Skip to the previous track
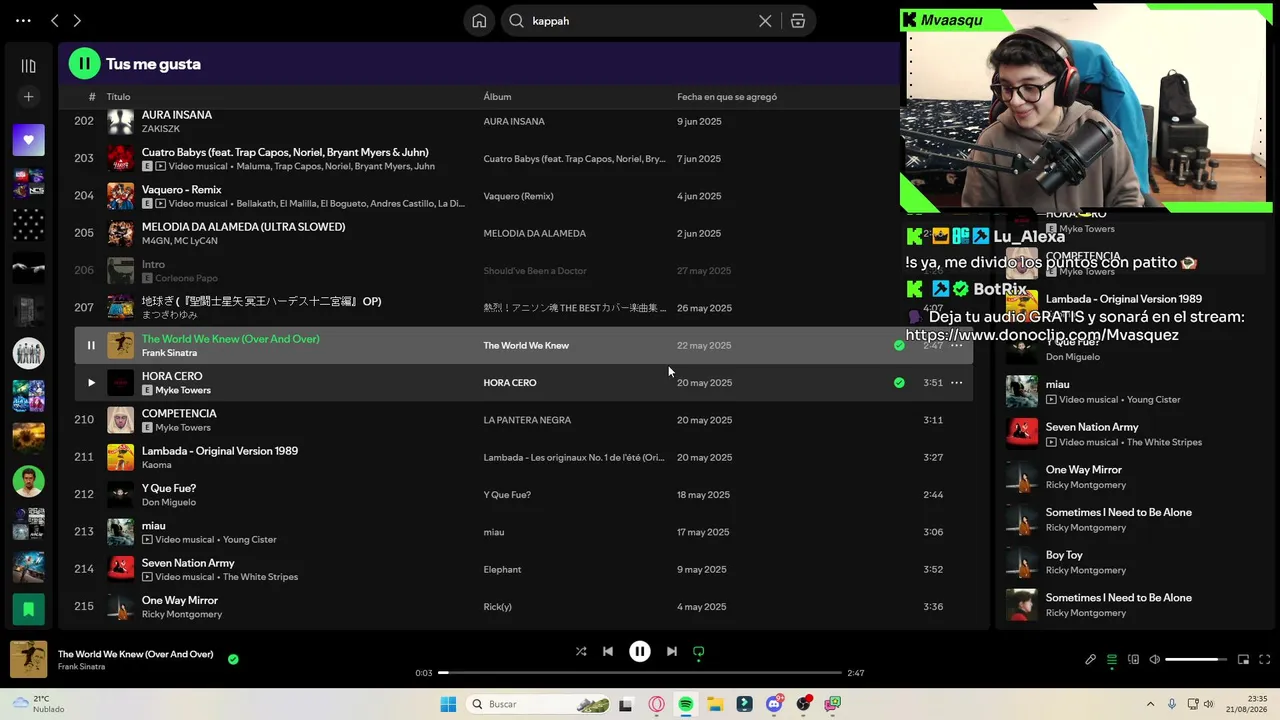 tap(608, 651)
